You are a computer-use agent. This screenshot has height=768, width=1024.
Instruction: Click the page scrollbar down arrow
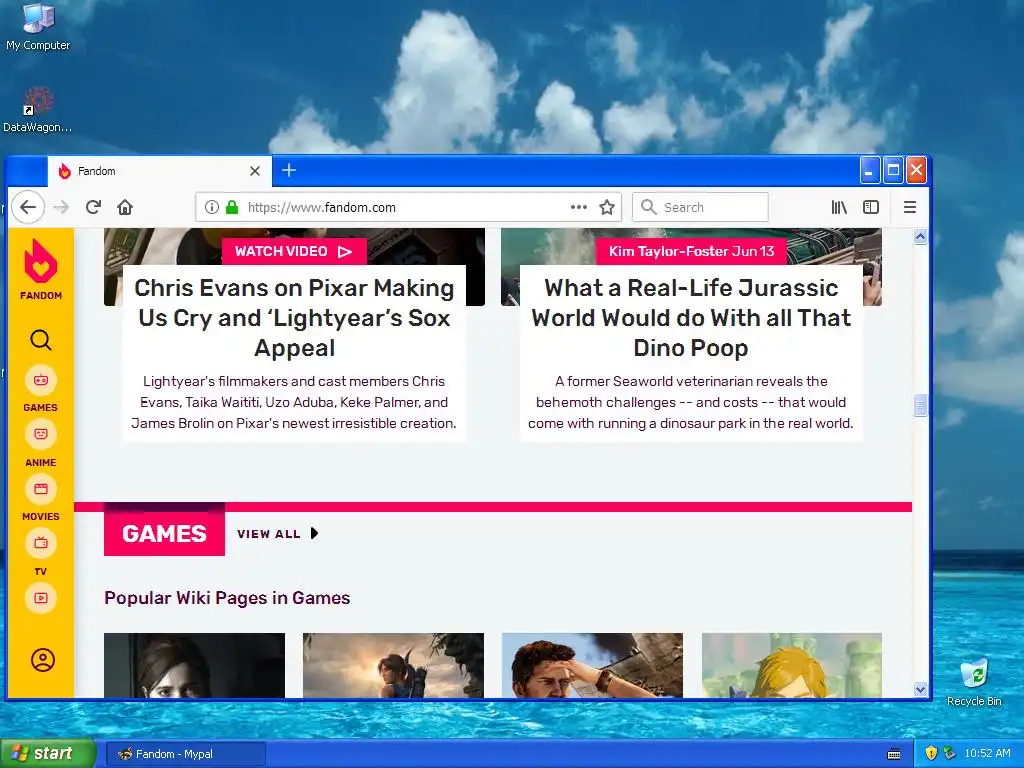920,690
